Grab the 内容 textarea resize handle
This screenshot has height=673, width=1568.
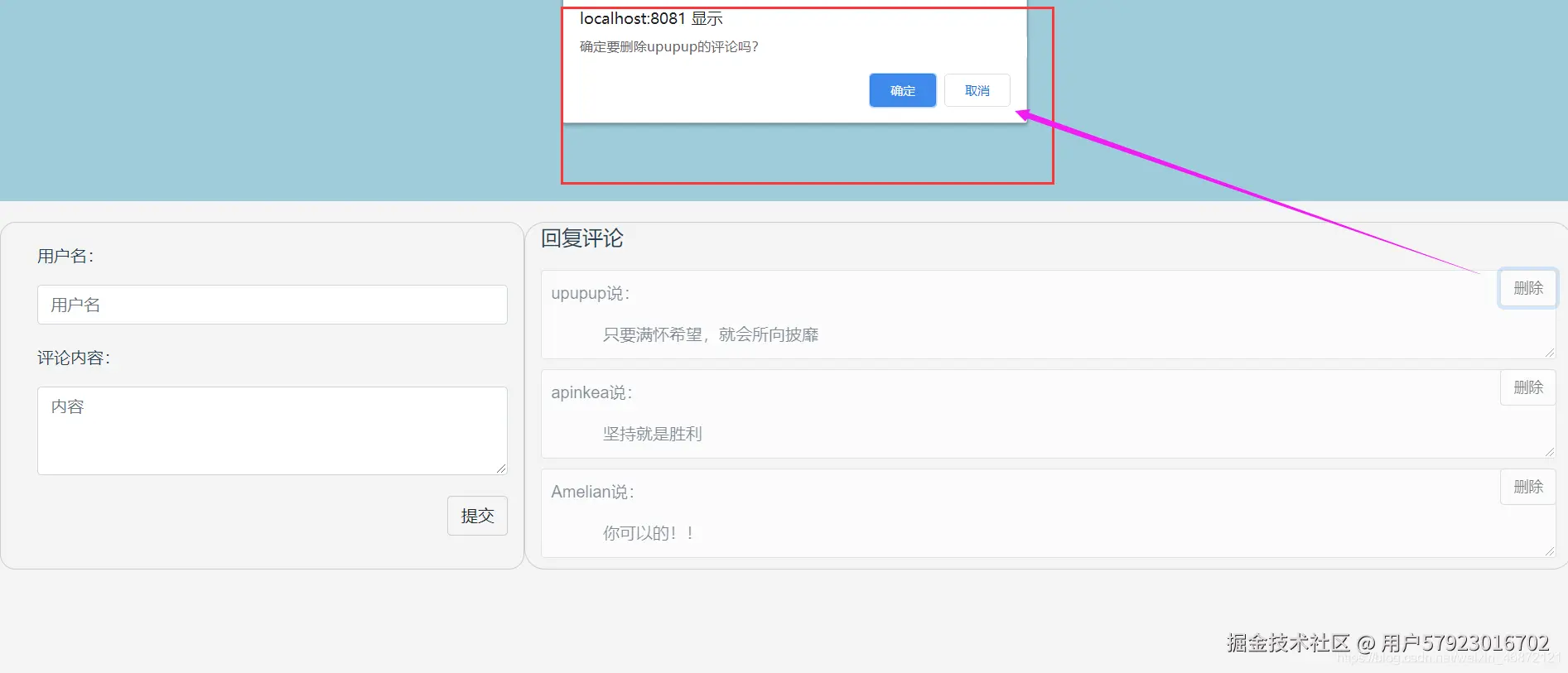click(501, 469)
